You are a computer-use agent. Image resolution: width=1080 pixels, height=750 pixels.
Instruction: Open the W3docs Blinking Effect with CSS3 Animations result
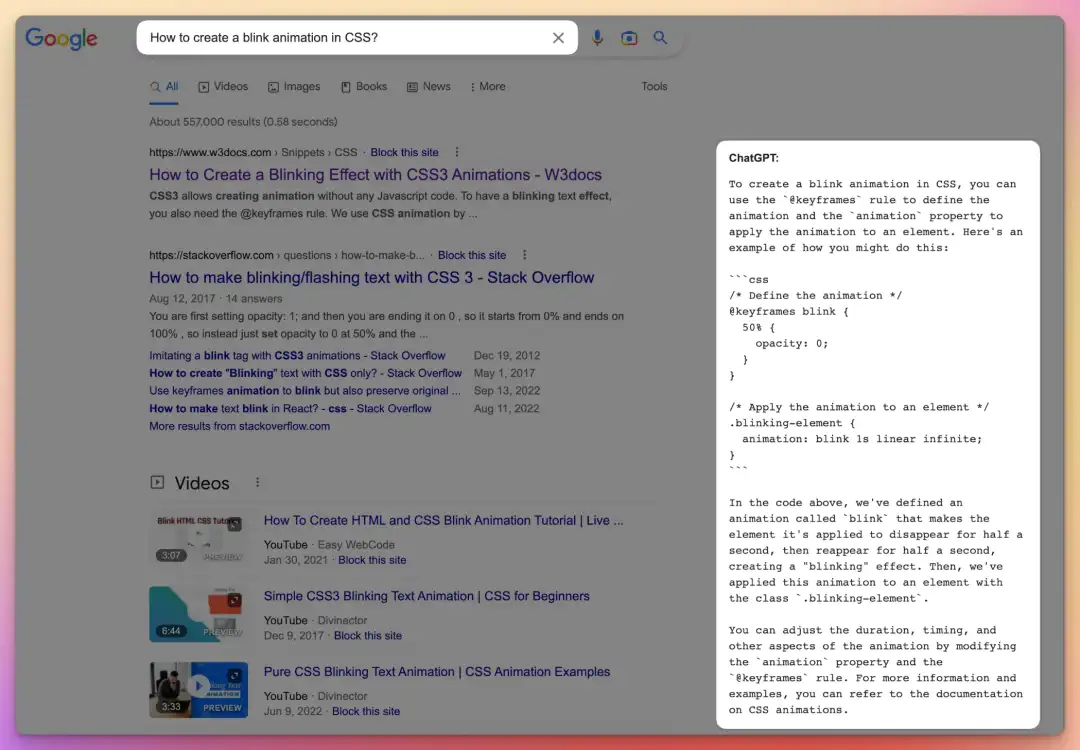pos(375,175)
